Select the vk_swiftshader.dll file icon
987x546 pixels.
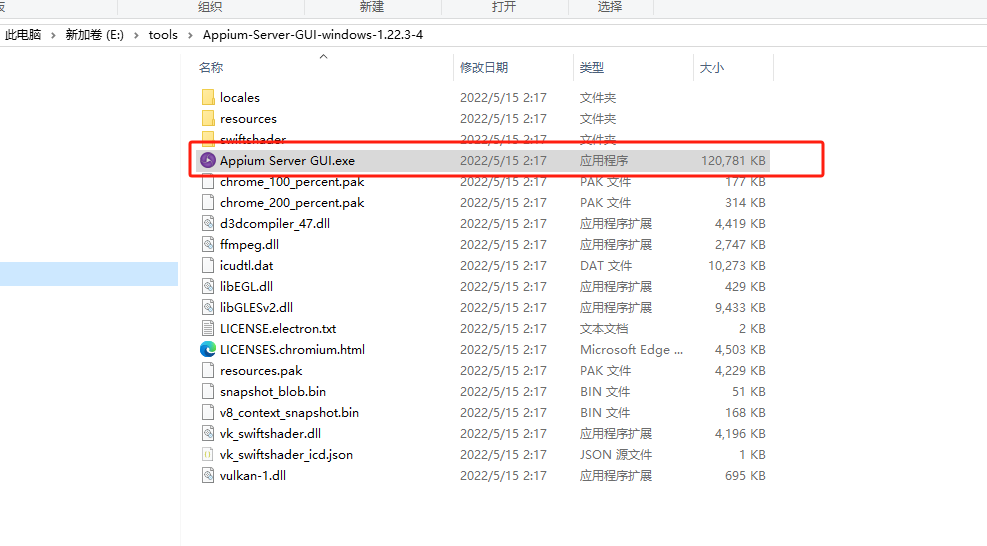[208, 433]
